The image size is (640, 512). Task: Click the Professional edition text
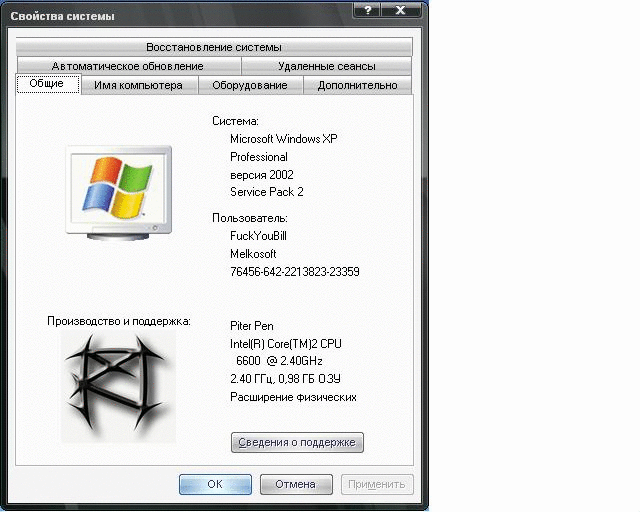259,157
